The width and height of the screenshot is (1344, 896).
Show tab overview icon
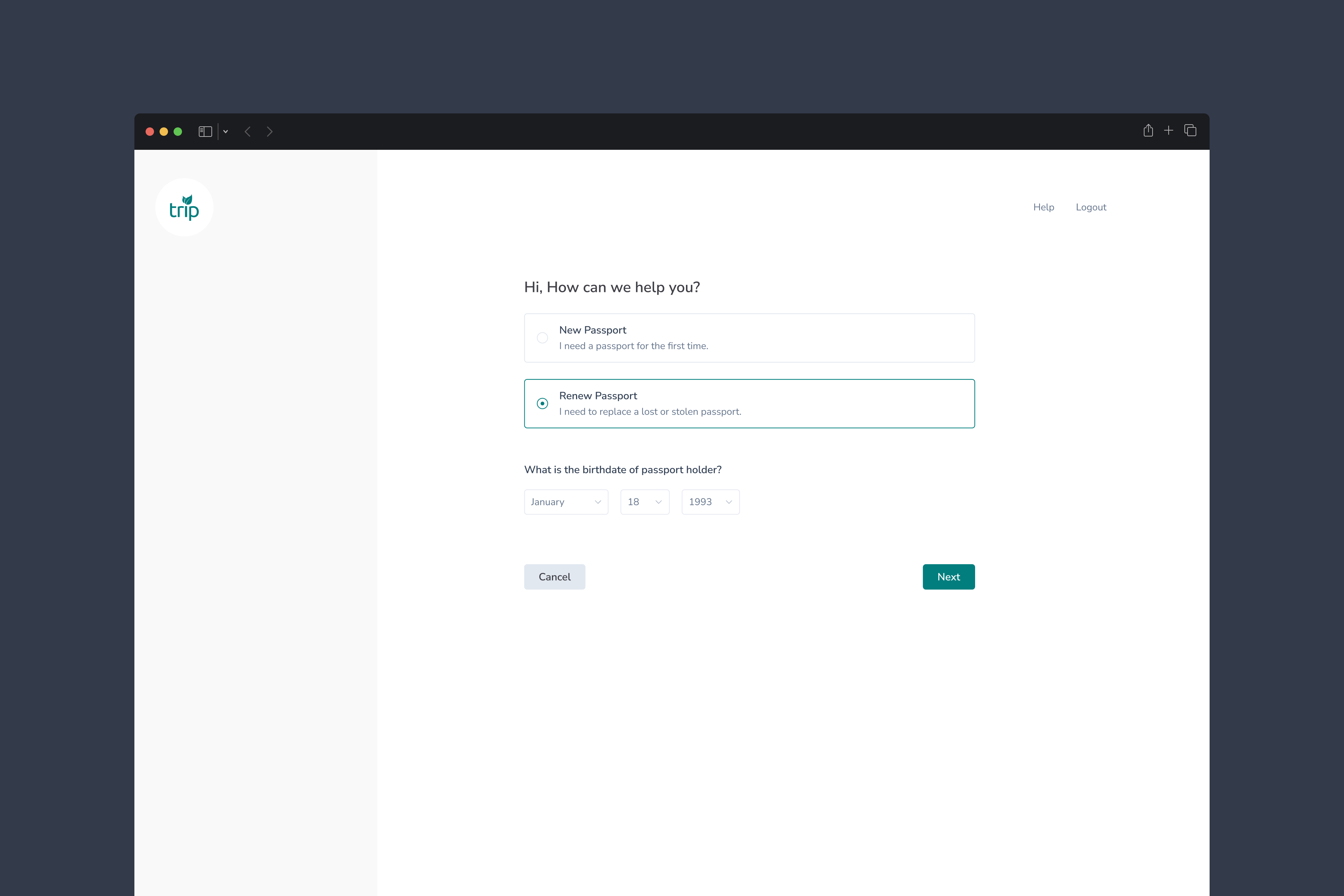[x=1190, y=131]
